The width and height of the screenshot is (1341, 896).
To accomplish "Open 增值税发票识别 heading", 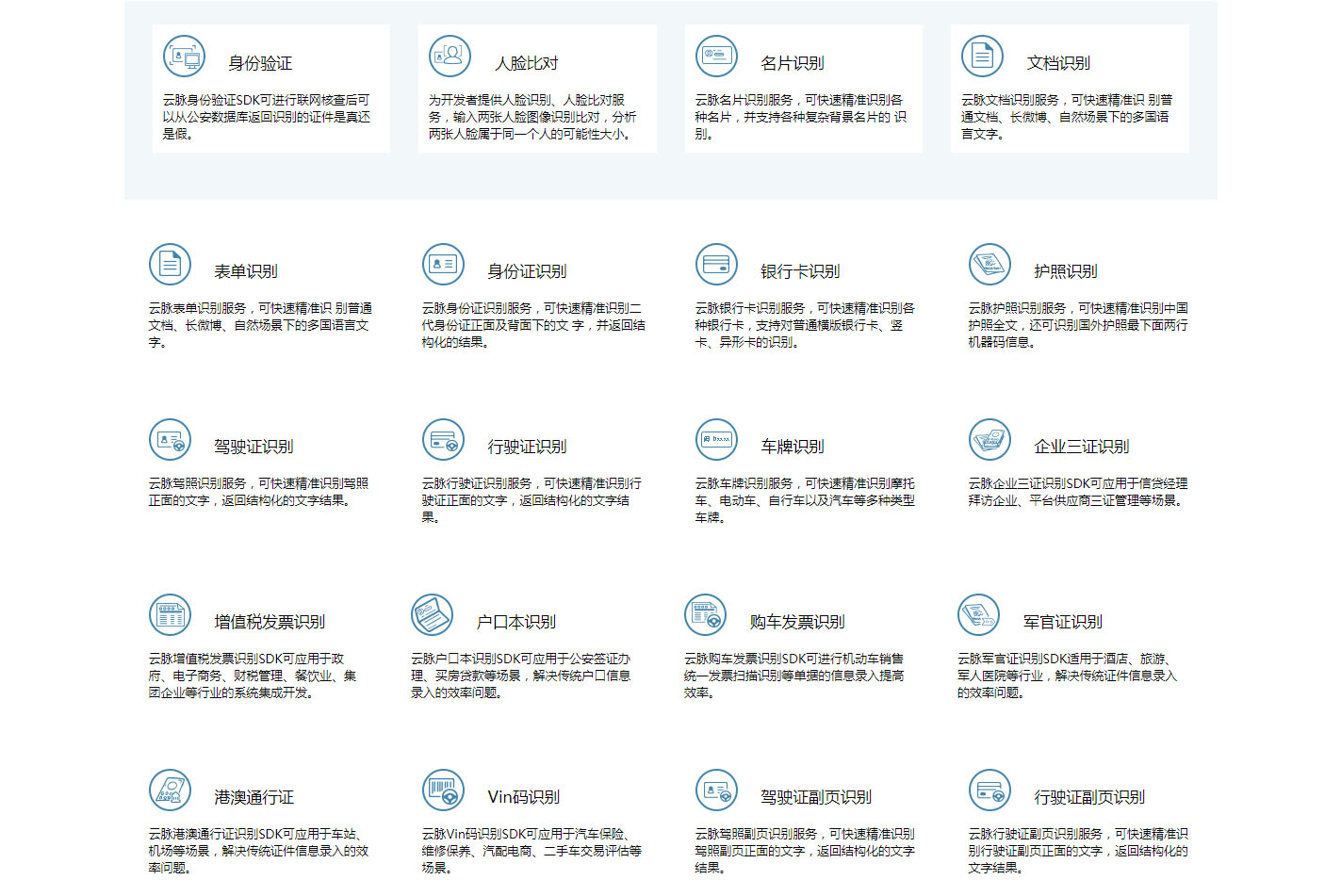I will [x=270, y=622].
